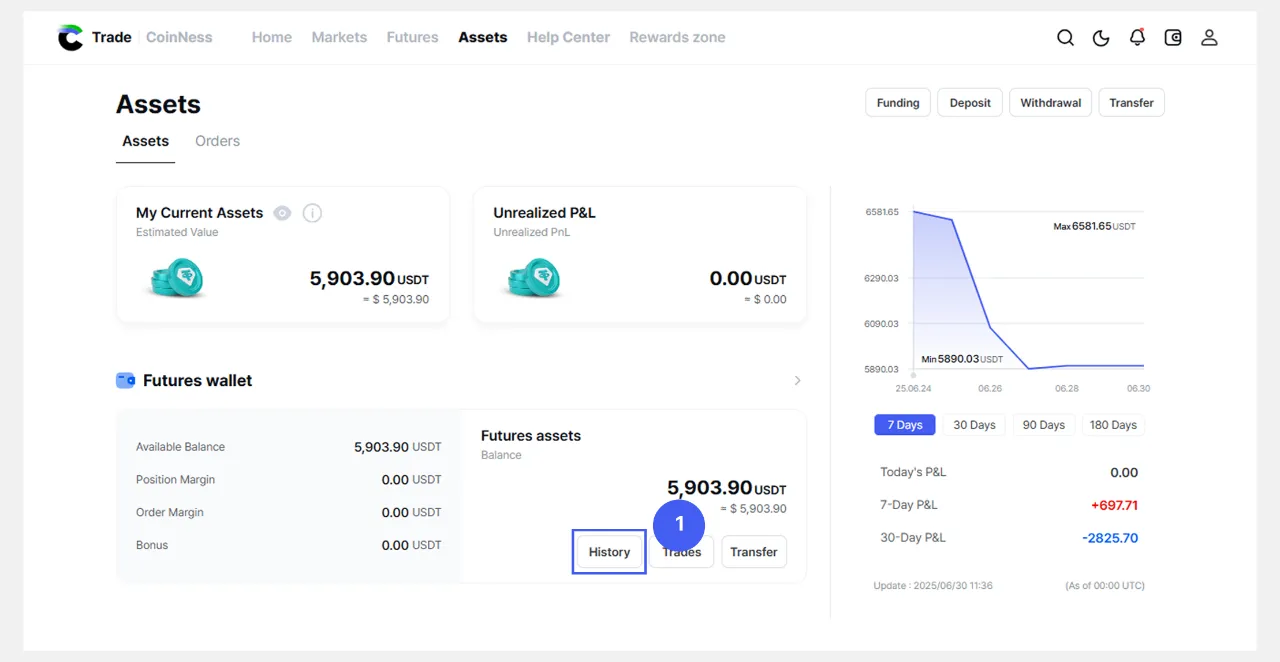This screenshot has height=662, width=1280.
Task: Open notifications bell icon
Action: (x=1137, y=38)
